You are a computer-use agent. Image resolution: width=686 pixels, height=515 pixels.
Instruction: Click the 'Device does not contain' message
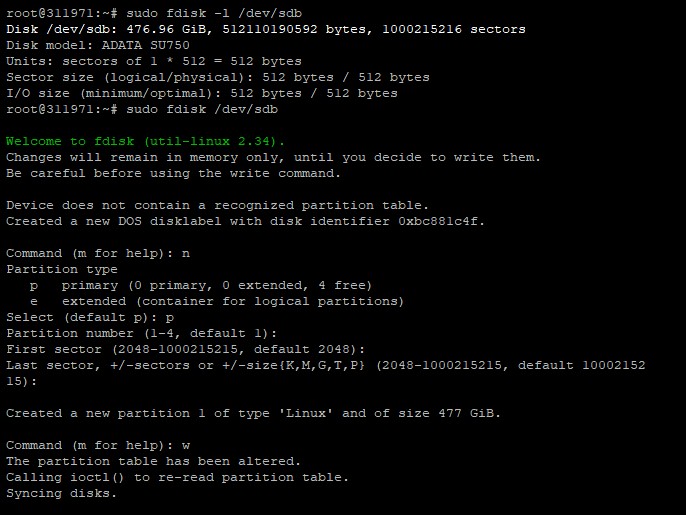(x=217, y=205)
